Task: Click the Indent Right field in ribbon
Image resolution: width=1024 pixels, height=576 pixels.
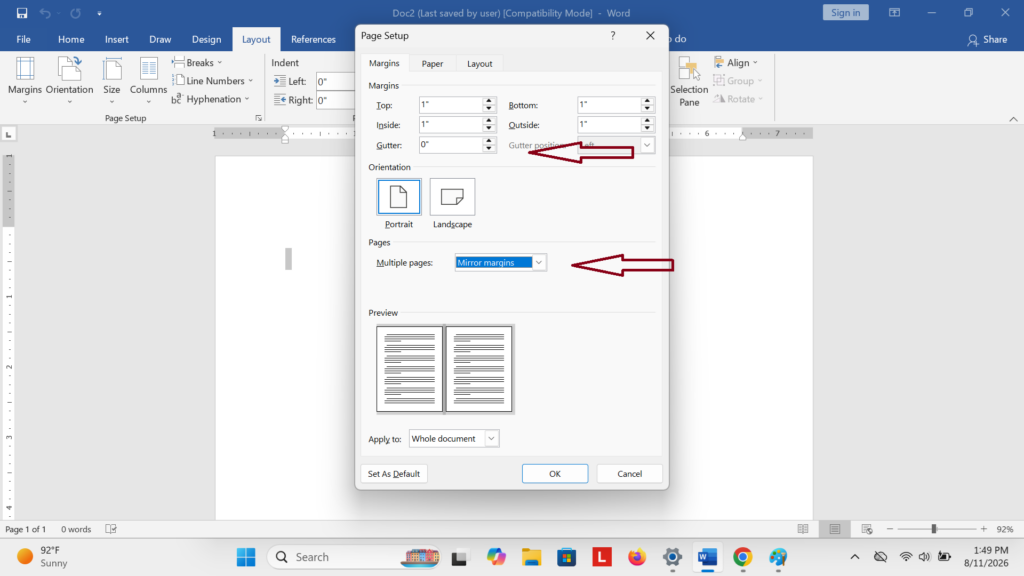Action: click(x=335, y=100)
